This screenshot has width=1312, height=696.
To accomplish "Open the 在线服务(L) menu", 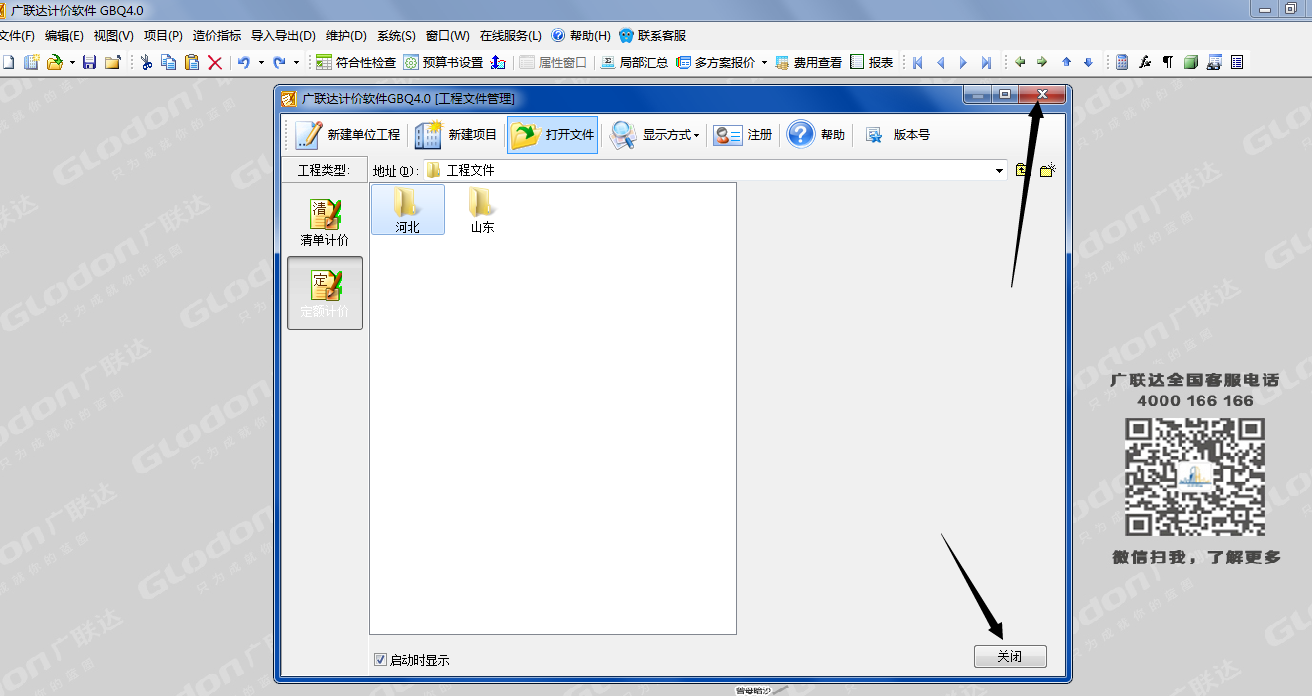I will [511, 36].
